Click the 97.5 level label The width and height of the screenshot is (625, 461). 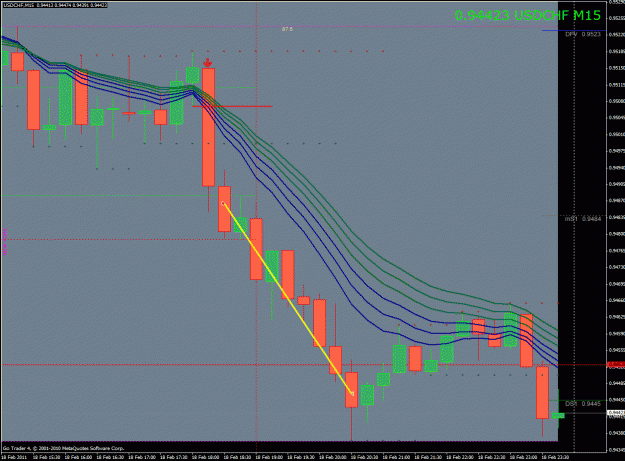[x=287, y=29]
